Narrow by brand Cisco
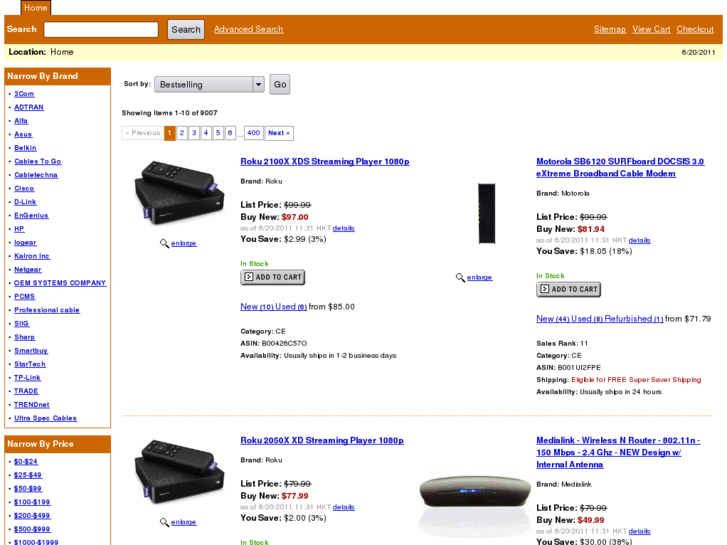Image resolution: width=727 pixels, height=545 pixels. point(24,188)
